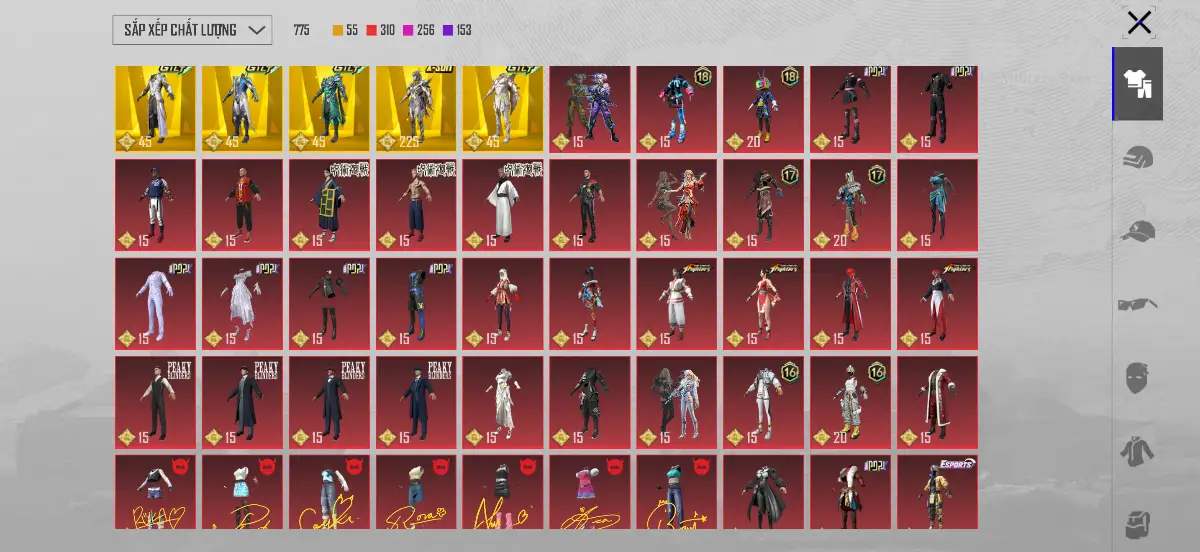Click the total item count 775
The image size is (1200, 552).
coord(302,30)
